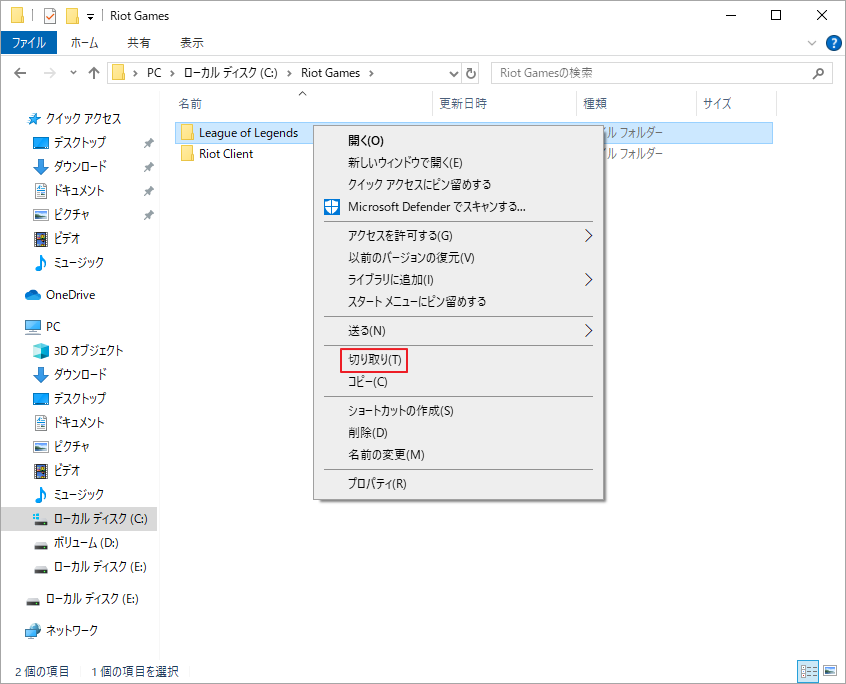
Task: Sort by 種類 column header
Action: (x=595, y=103)
